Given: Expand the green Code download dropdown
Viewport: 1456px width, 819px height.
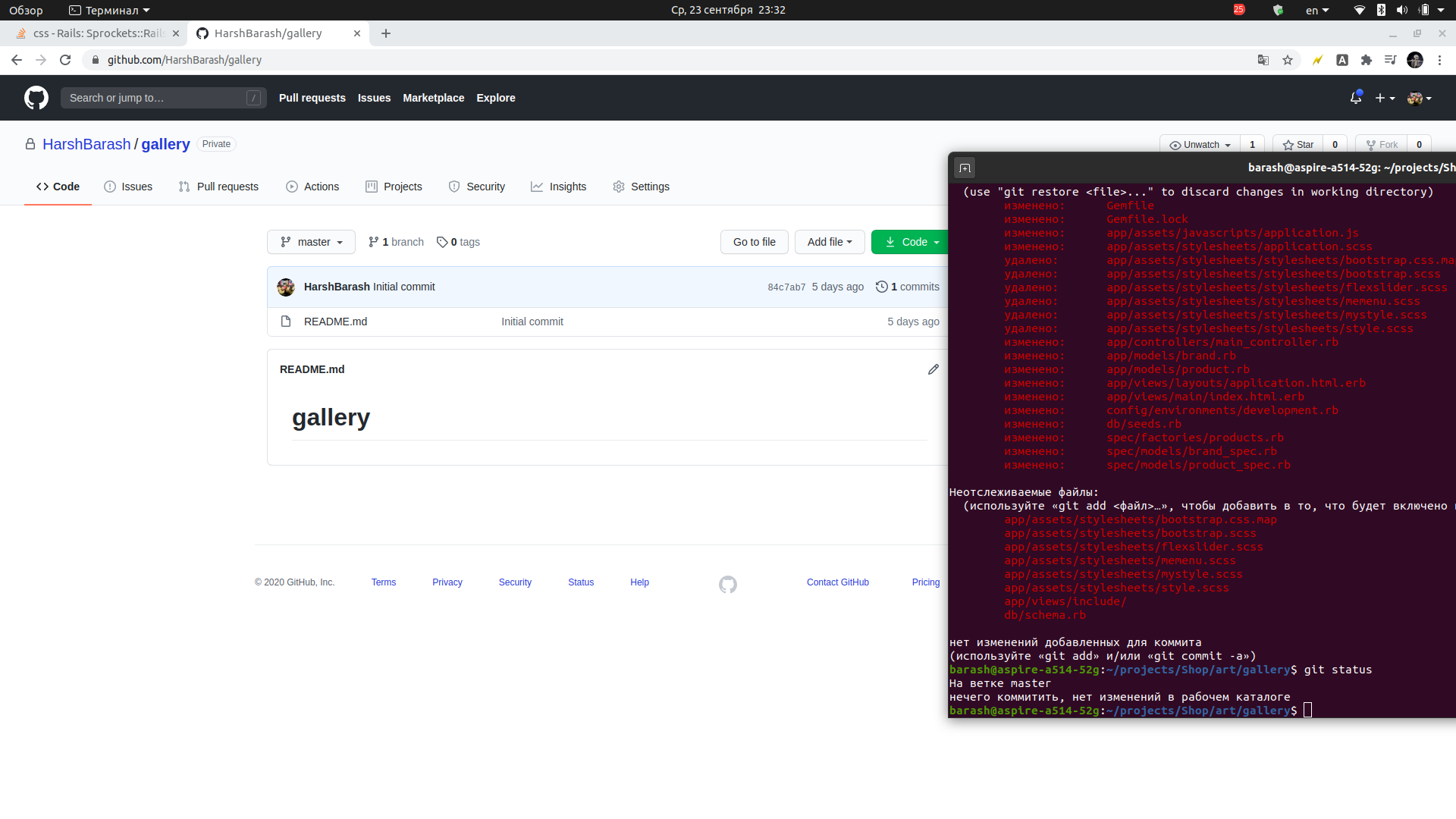Looking at the screenshot, I should click(x=912, y=242).
